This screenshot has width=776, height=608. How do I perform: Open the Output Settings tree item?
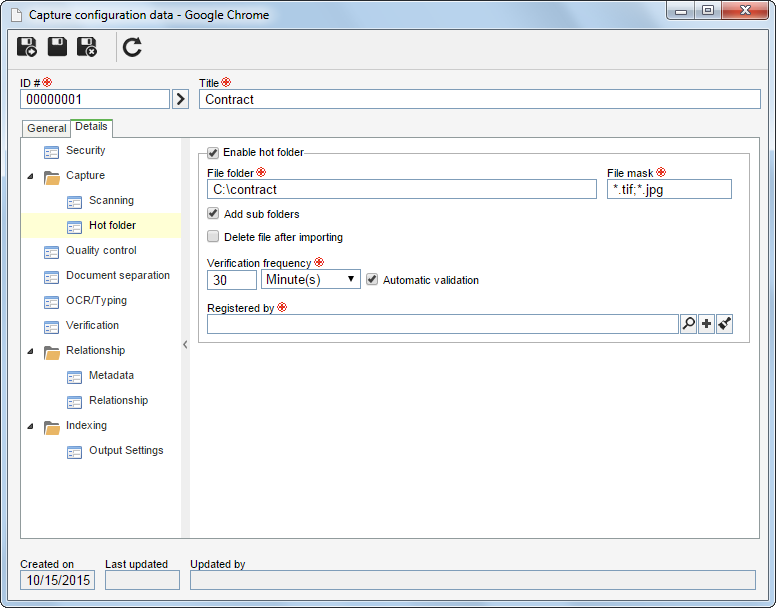126,450
